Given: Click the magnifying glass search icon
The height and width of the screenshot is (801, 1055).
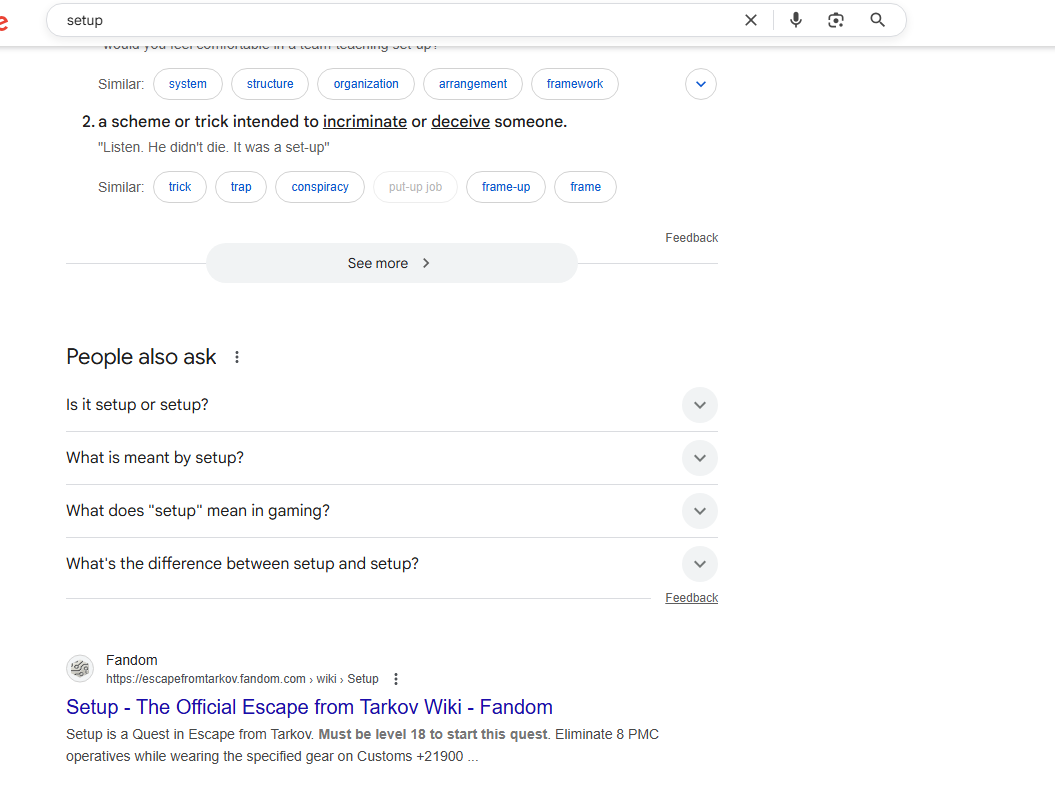Looking at the screenshot, I should (x=877, y=20).
